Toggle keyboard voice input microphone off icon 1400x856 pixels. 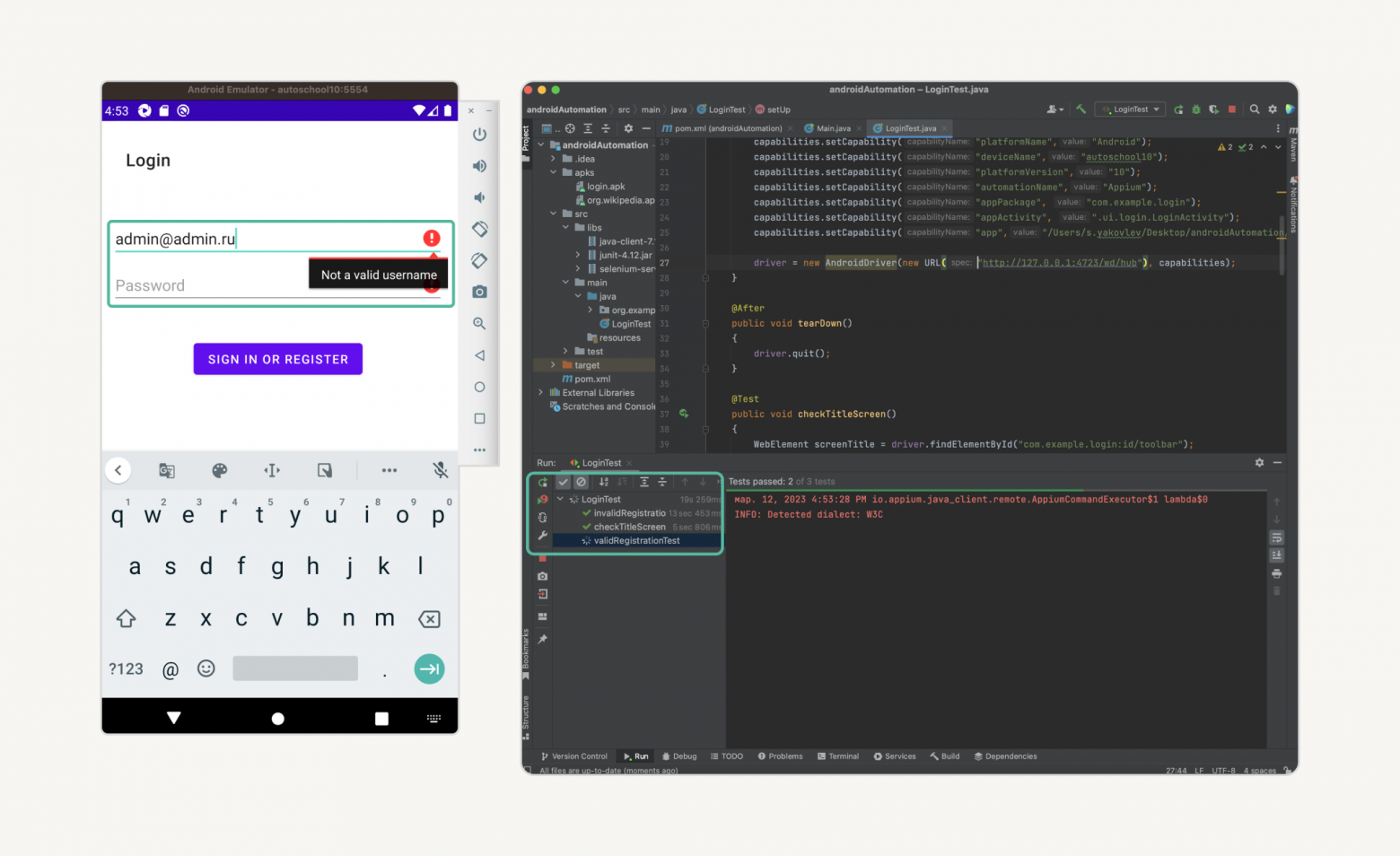440,470
